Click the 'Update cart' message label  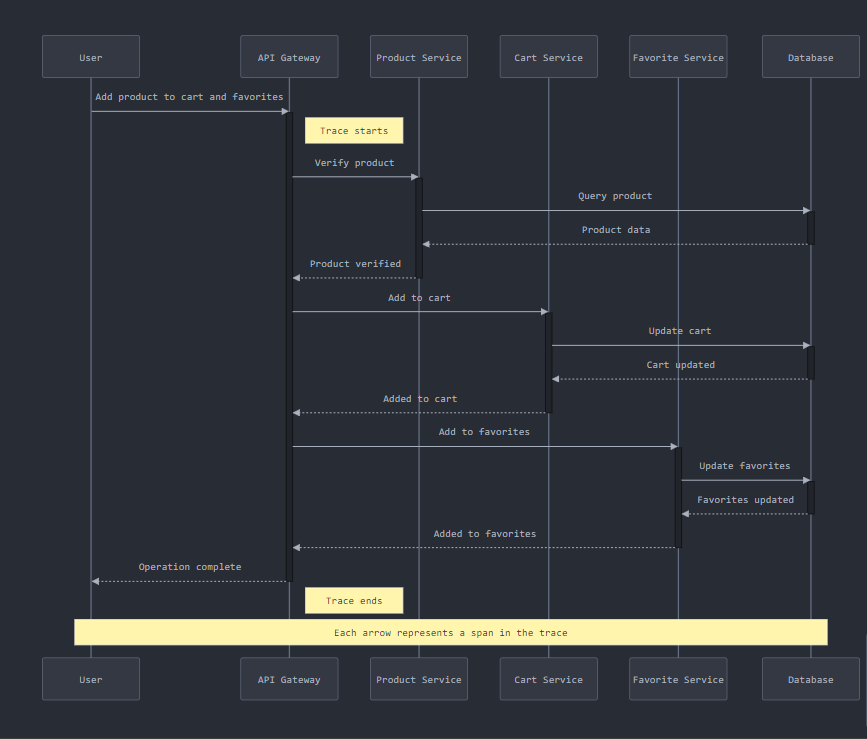pos(680,331)
